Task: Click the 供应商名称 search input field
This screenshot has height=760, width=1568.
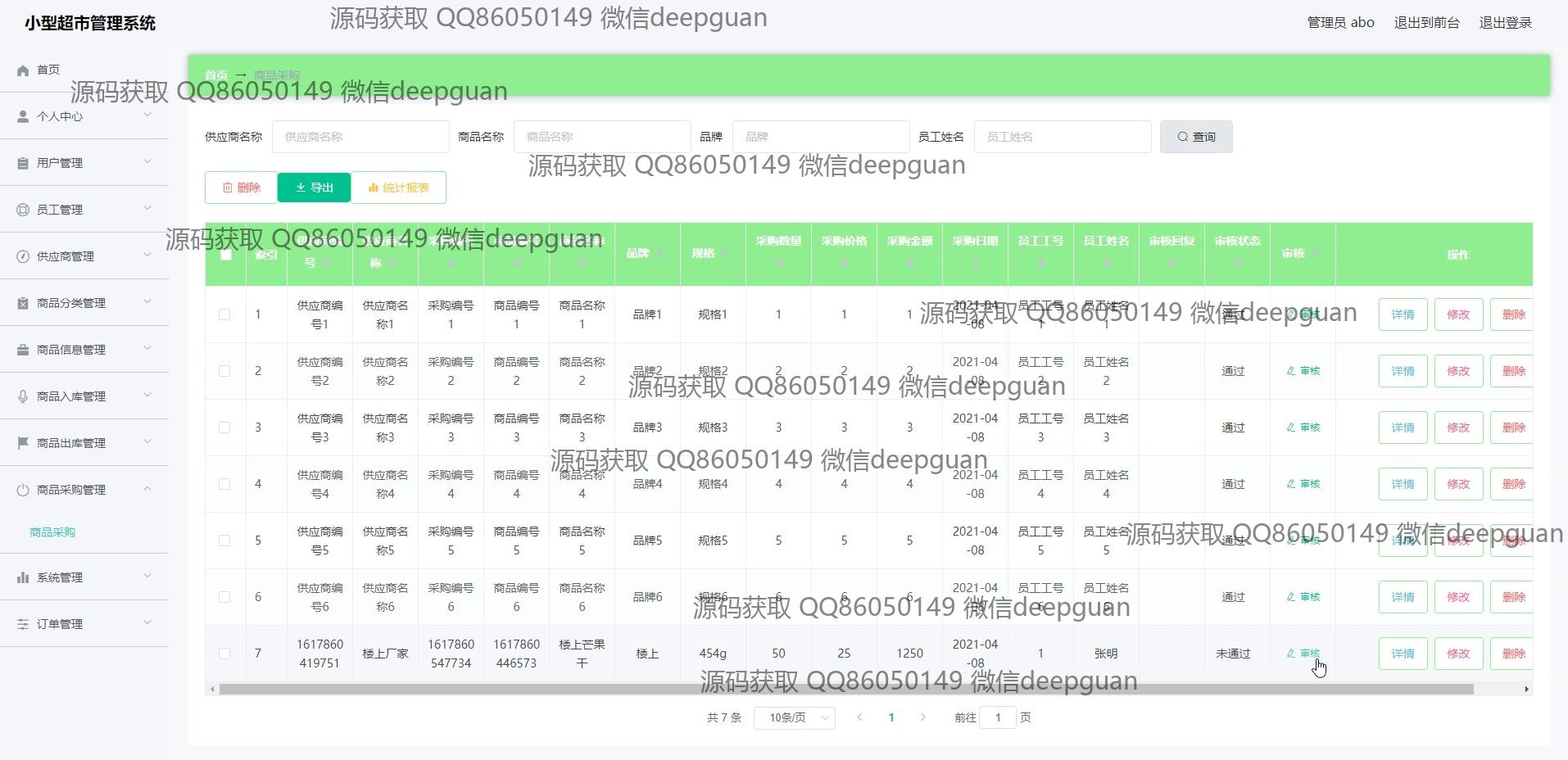Action: pyautogui.click(x=360, y=137)
